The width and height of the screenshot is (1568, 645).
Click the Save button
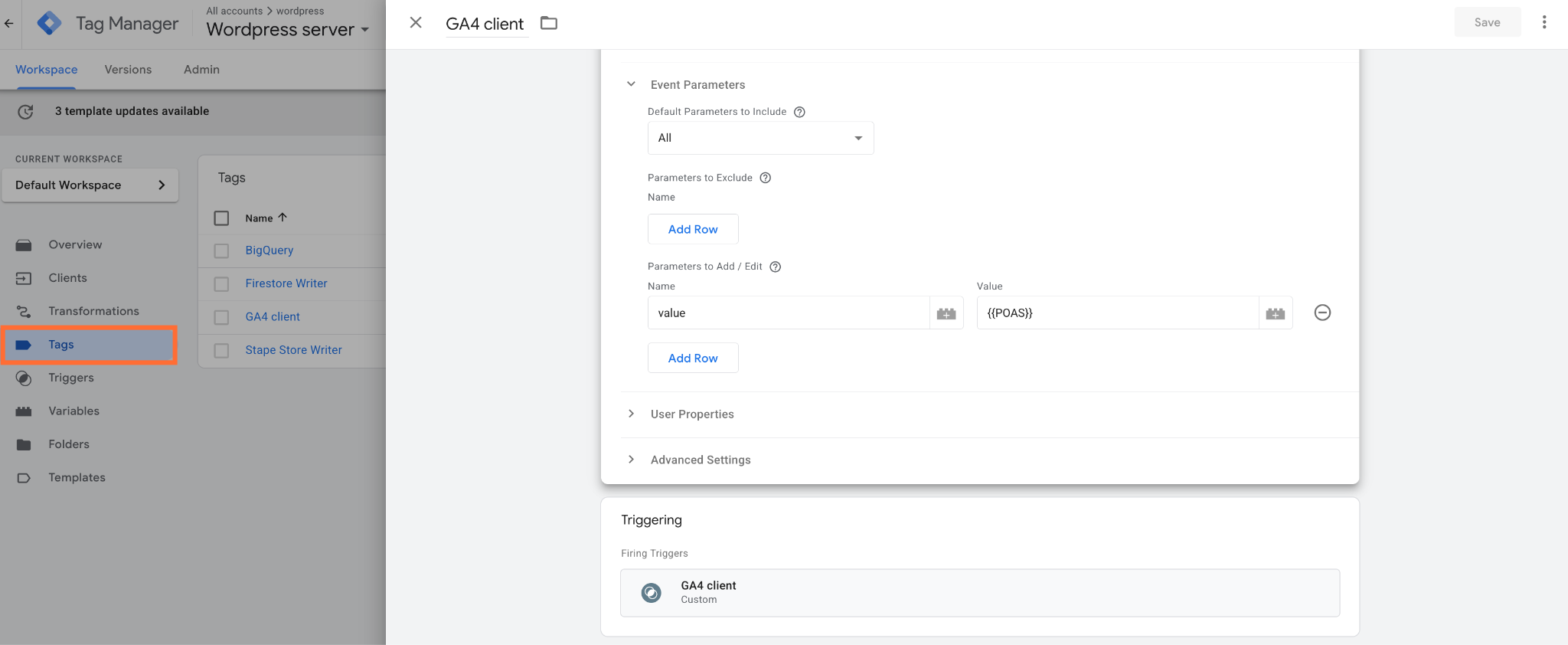1487,22
